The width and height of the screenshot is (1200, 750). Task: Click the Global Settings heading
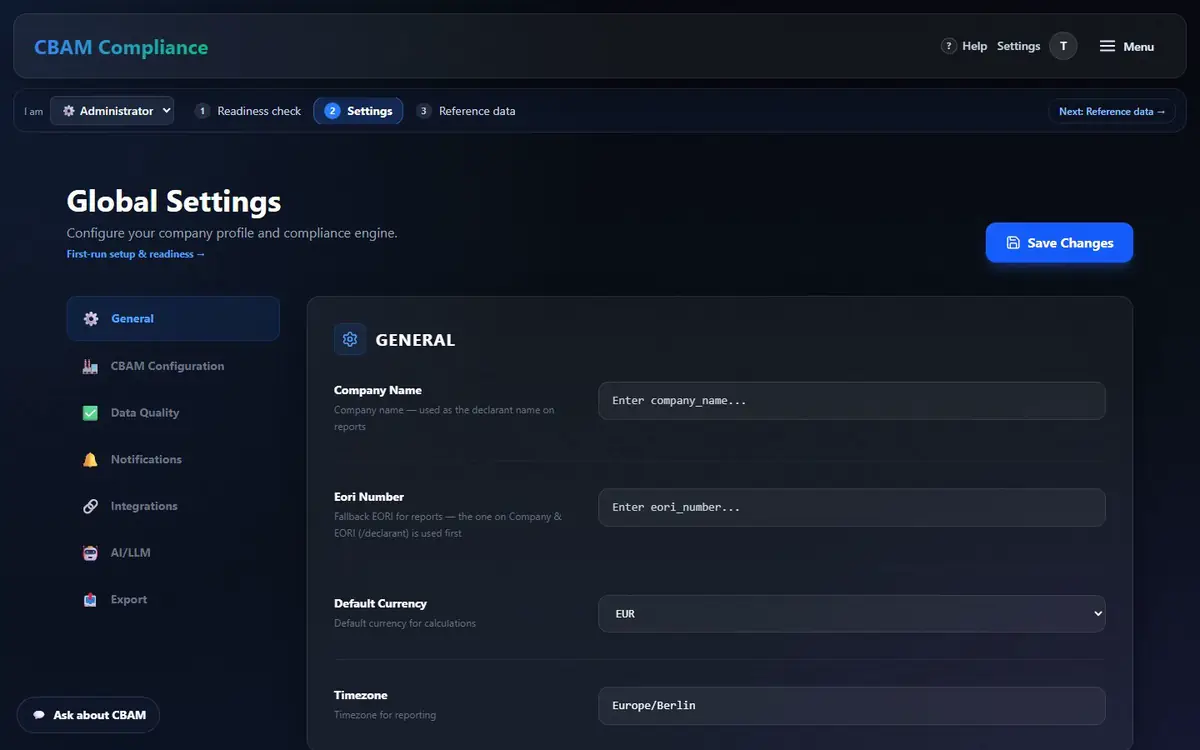click(174, 201)
